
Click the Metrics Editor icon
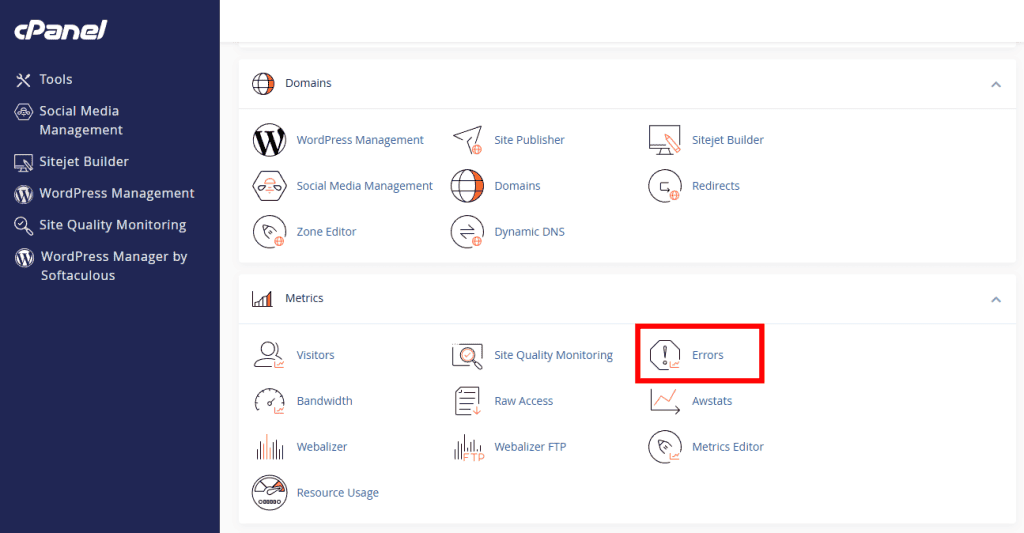[665, 447]
